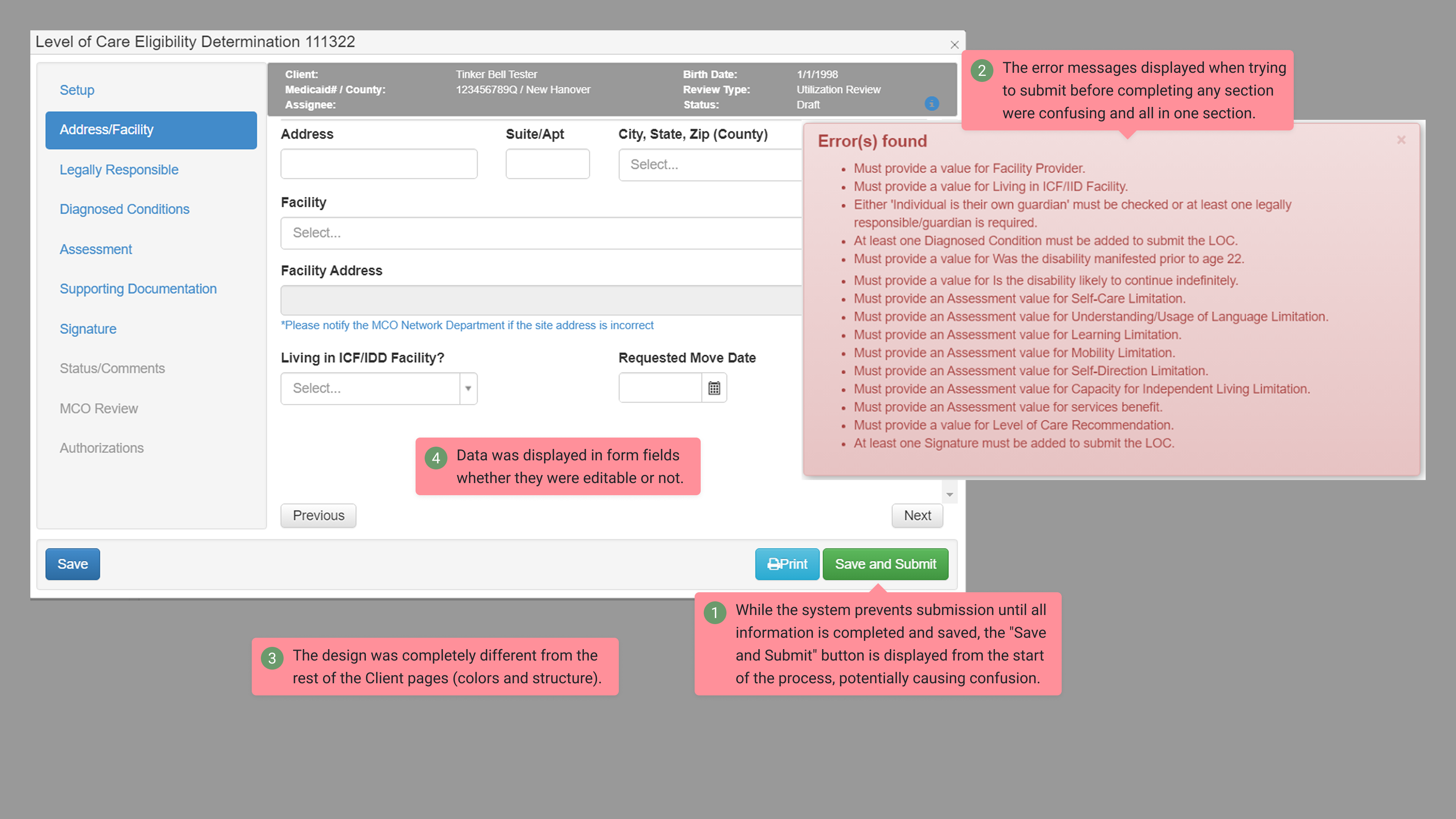Open the Requested Move Date calendar picker
This screenshot has width=1456, height=819.
[x=714, y=388]
